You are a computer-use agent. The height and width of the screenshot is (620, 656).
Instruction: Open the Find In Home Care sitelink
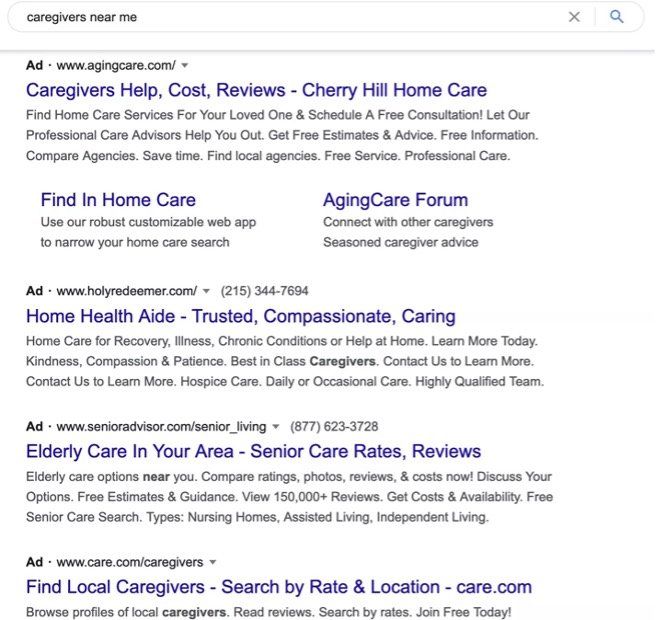tap(118, 200)
